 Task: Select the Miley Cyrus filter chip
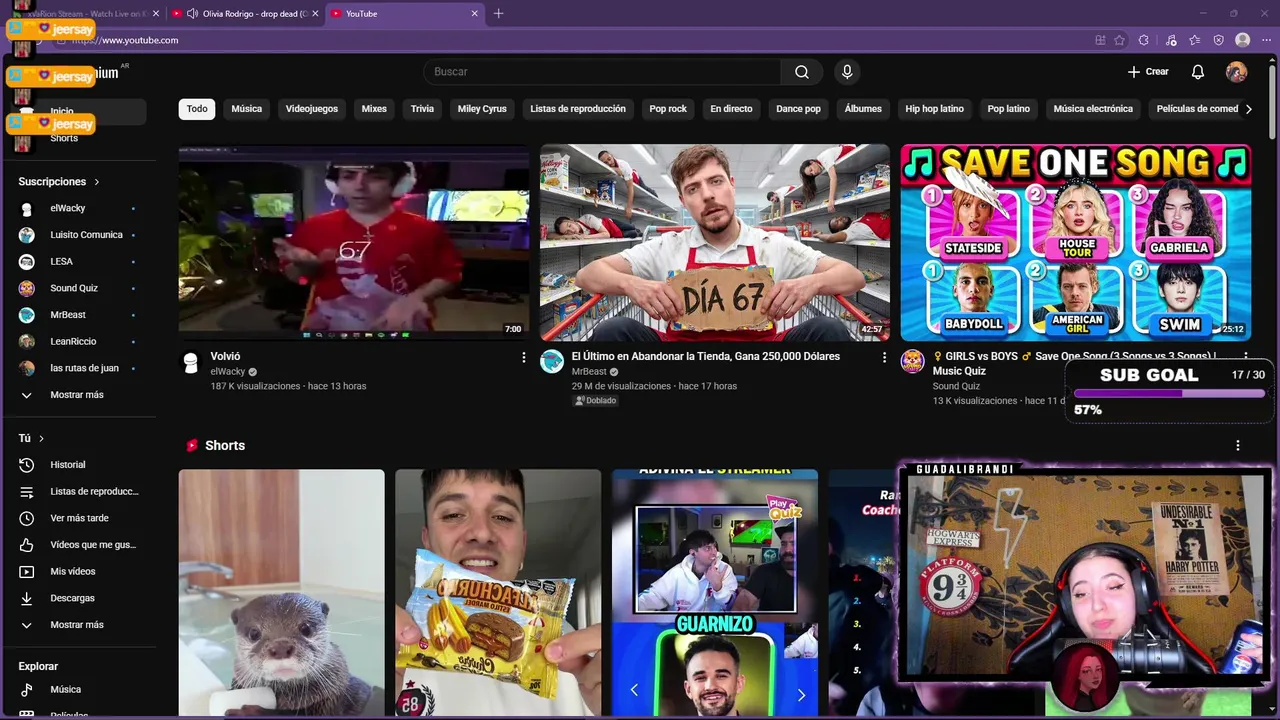tap(482, 109)
